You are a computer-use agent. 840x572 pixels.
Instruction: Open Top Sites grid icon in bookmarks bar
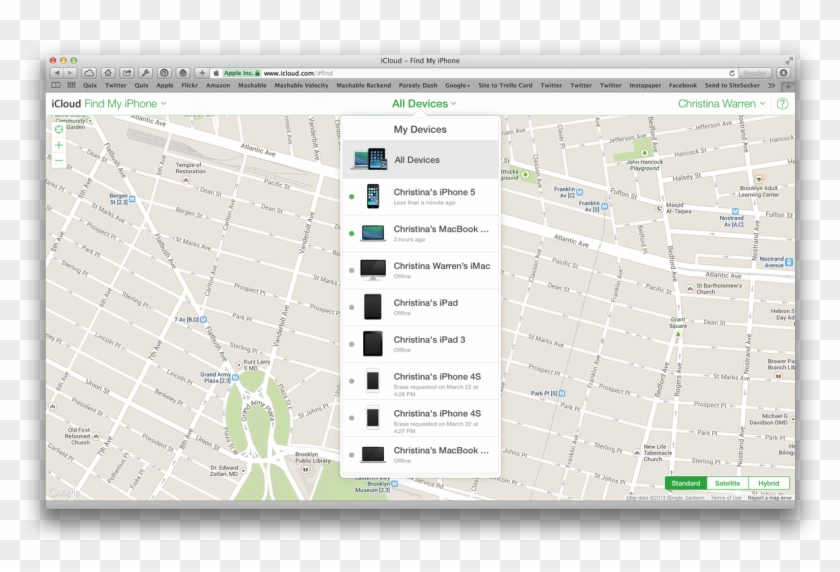point(71,85)
